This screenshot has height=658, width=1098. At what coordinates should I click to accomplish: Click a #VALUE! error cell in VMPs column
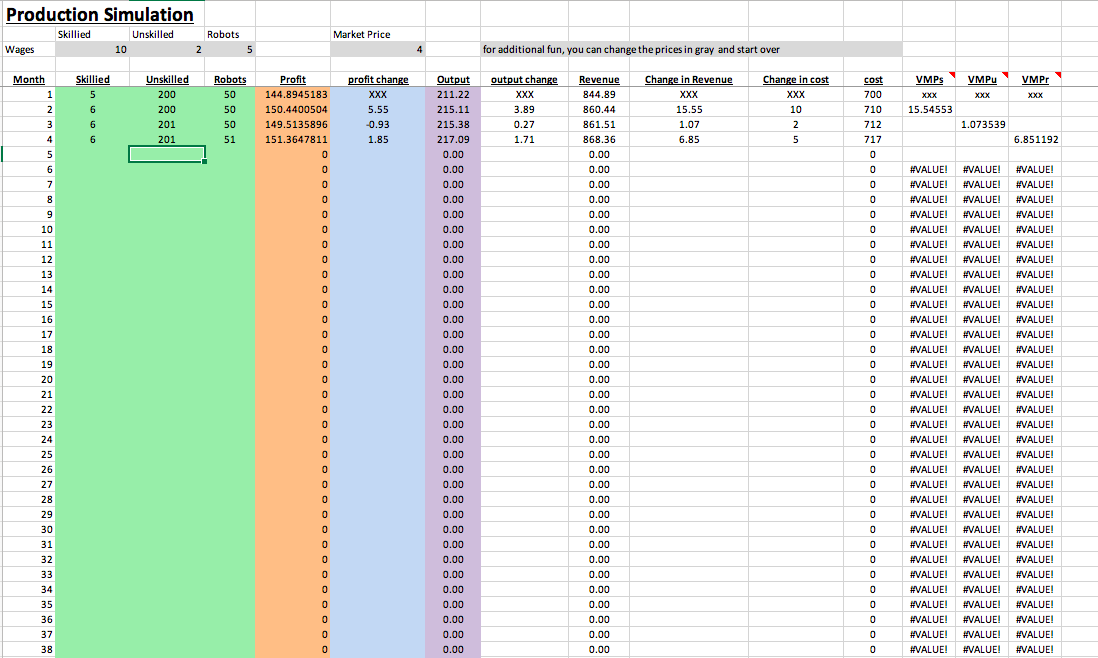pos(928,169)
